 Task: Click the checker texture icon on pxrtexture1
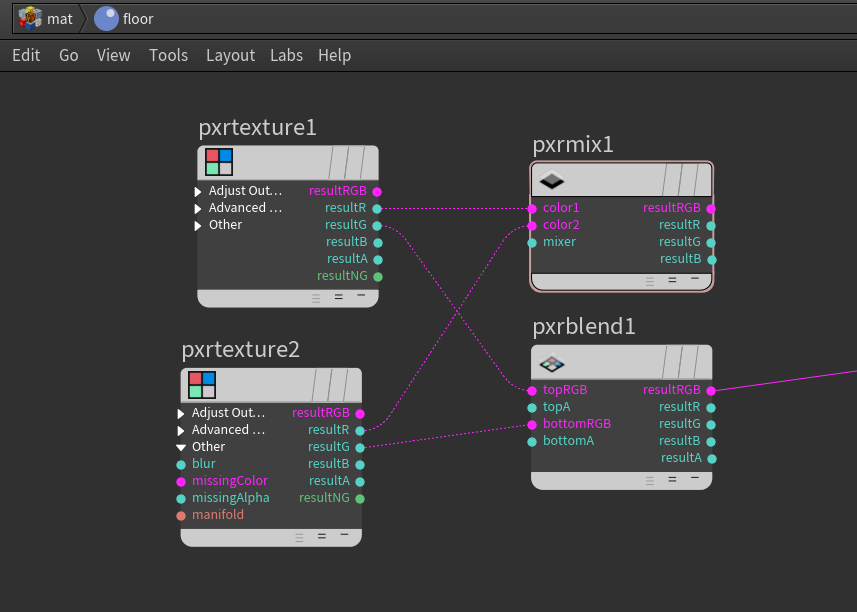[x=219, y=160]
